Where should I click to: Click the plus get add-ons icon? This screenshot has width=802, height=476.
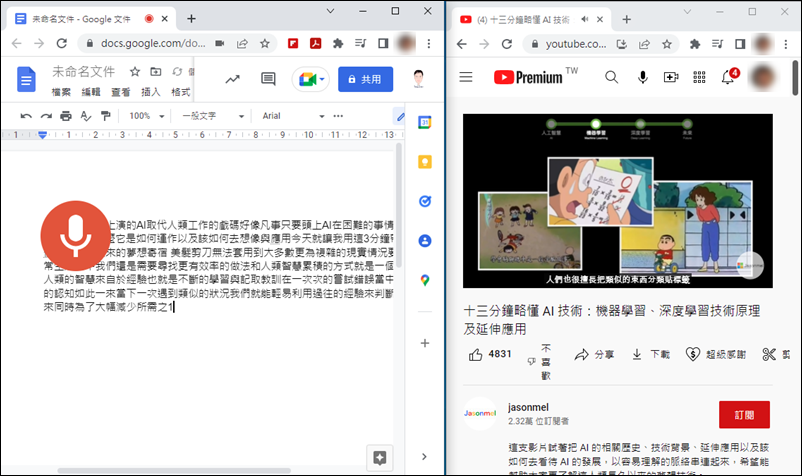pyautogui.click(x=425, y=343)
